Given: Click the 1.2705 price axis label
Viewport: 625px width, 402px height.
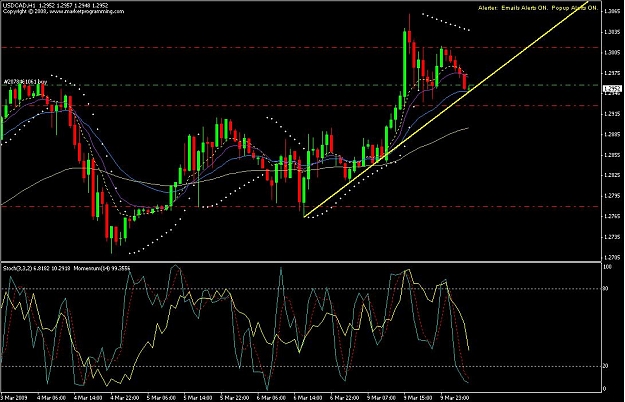Looking at the screenshot, I should pyautogui.click(x=612, y=257).
